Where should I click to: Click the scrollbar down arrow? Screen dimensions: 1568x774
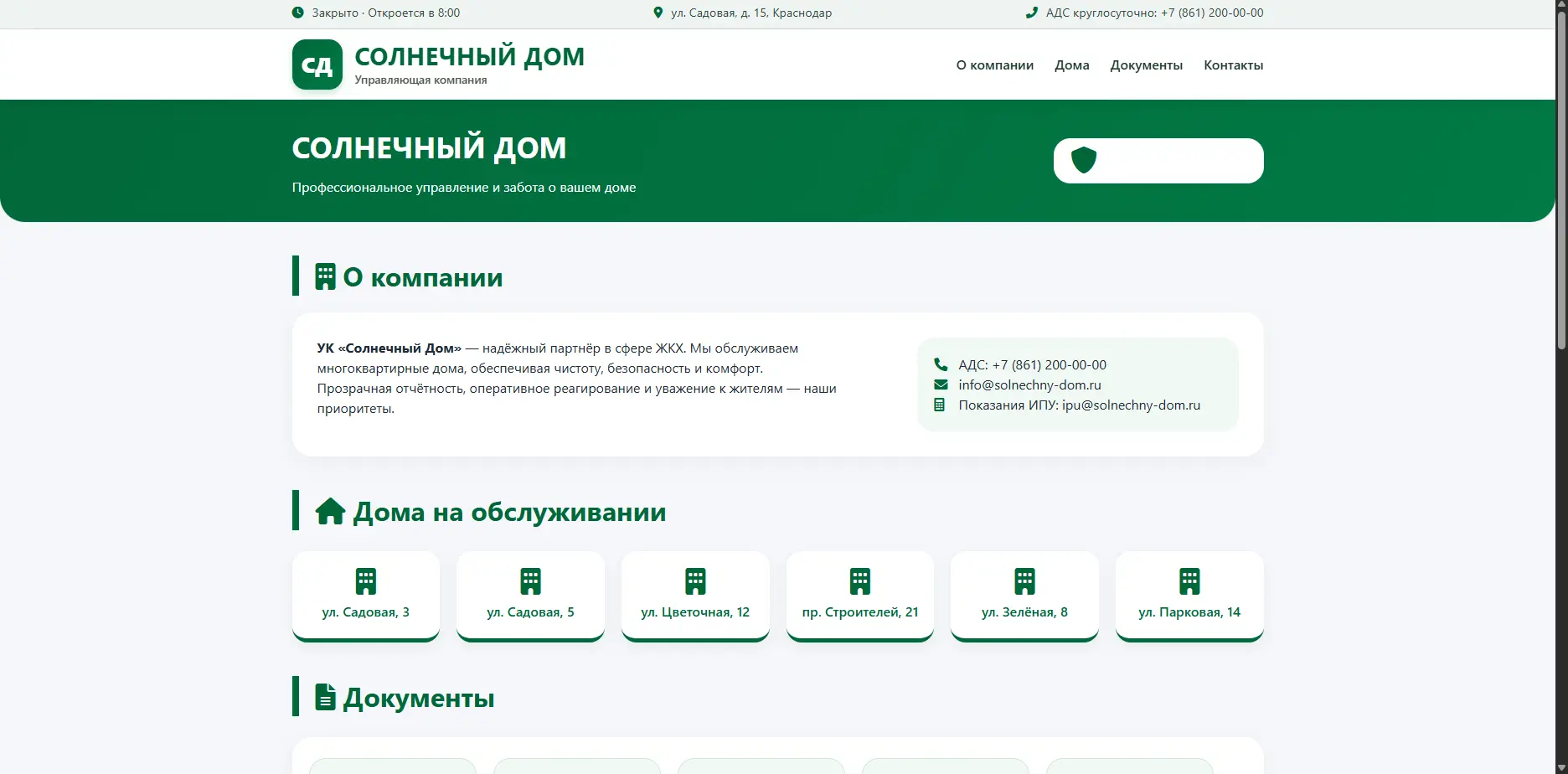click(1561, 767)
